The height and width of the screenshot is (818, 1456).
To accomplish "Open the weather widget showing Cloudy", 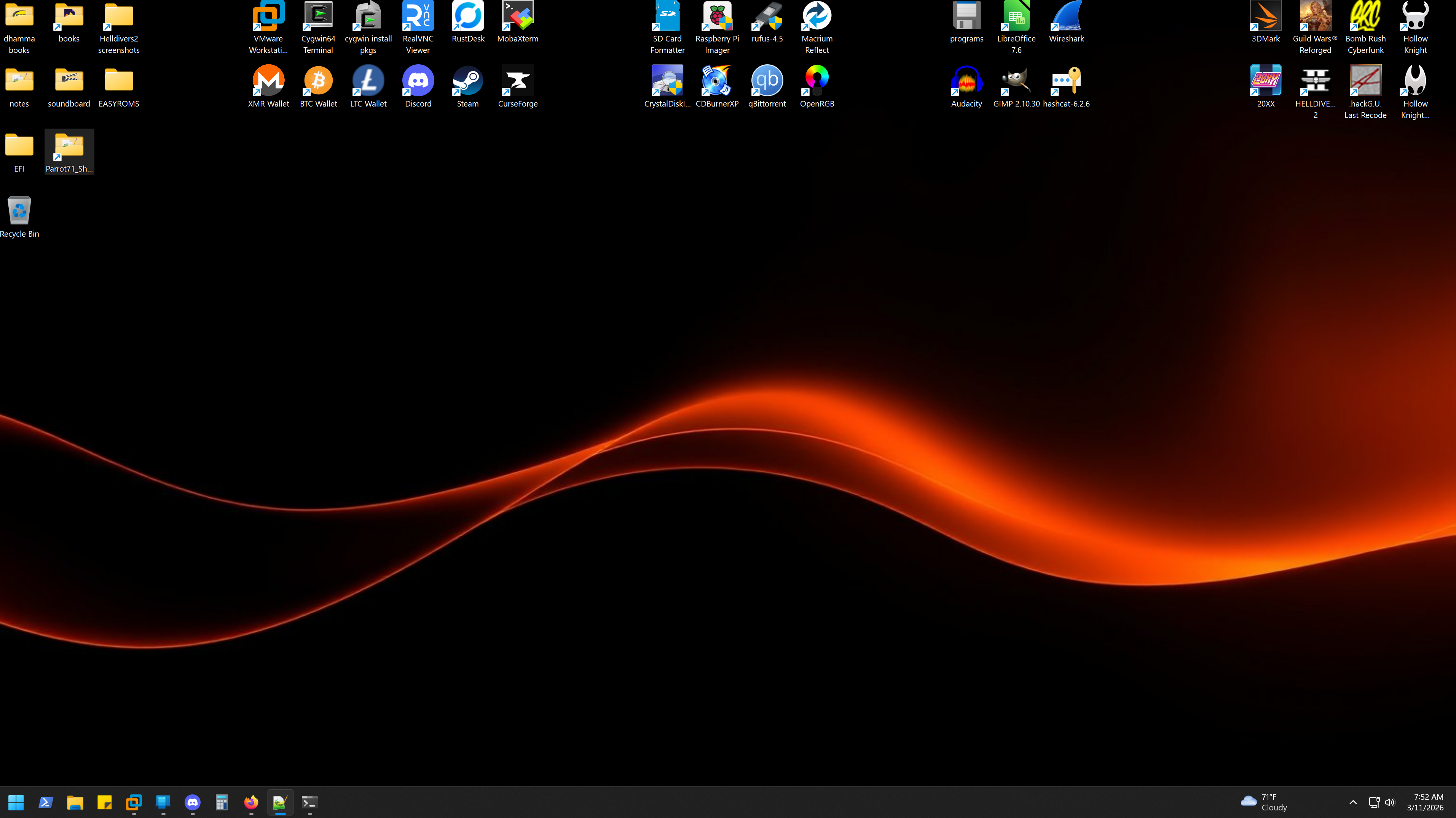I will click(1264, 802).
